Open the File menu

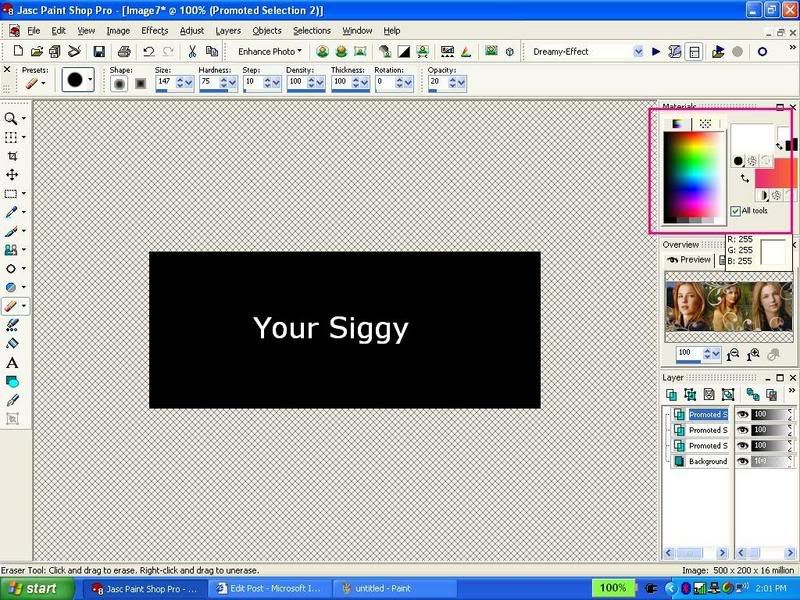[x=34, y=31]
